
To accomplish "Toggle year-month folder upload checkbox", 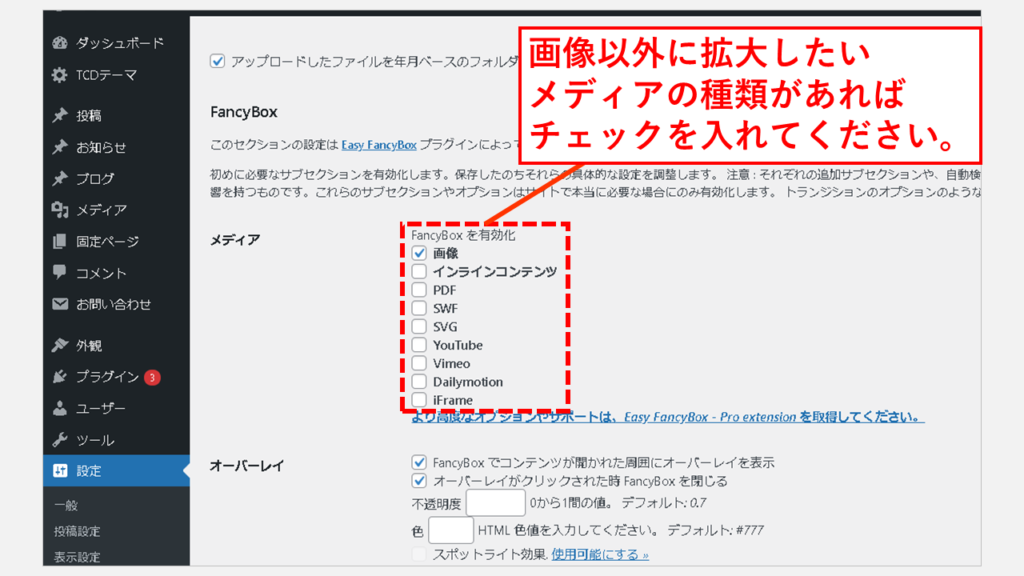I will 217,61.
